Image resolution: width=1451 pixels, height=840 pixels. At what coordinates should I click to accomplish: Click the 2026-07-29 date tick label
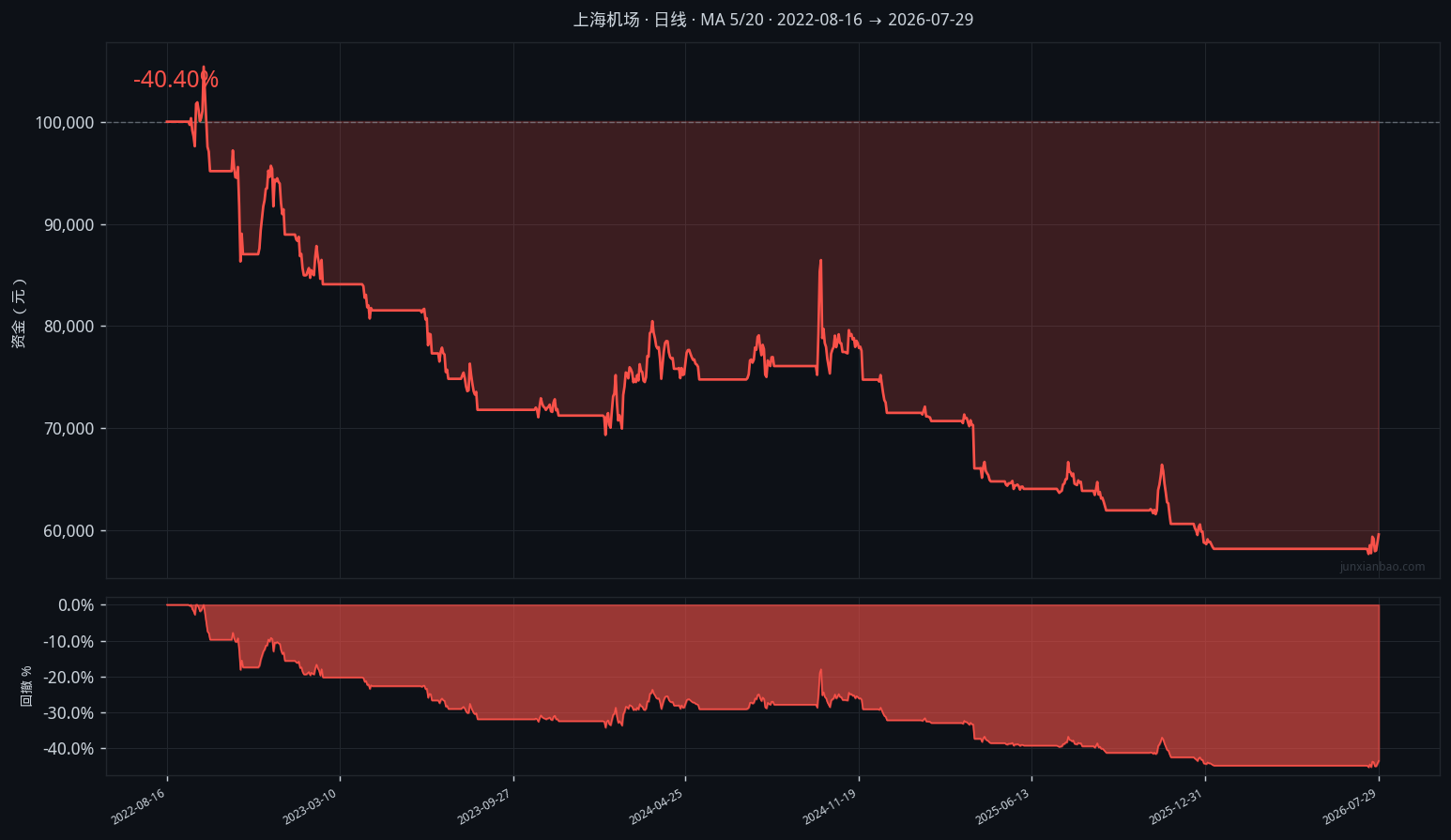(1350, 807)
